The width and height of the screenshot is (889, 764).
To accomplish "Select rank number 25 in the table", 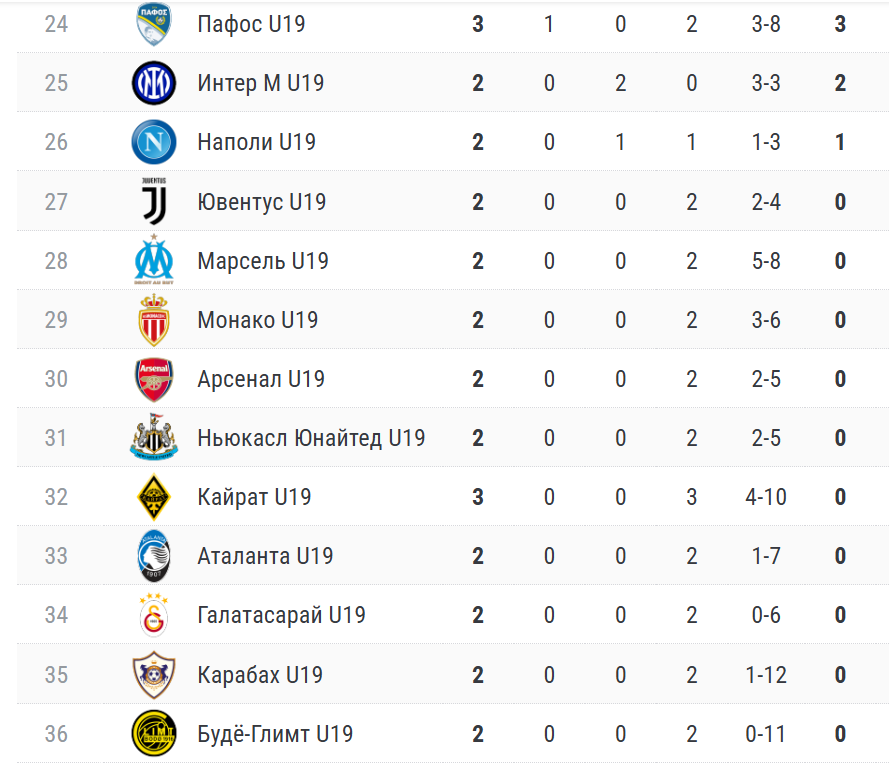I will point(56,83).
